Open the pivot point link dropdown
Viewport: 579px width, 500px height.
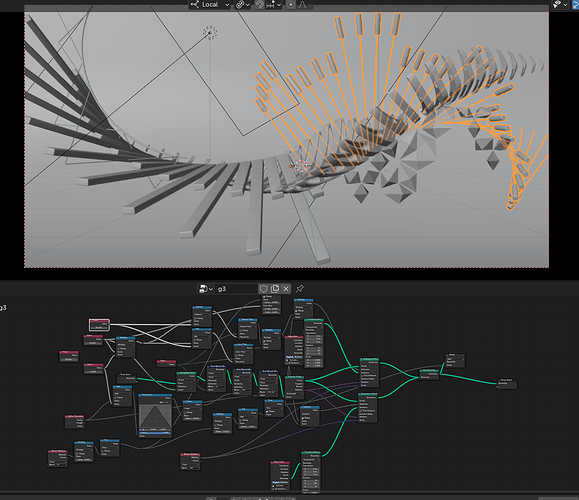pyautogui.click(x=243, y=5)
